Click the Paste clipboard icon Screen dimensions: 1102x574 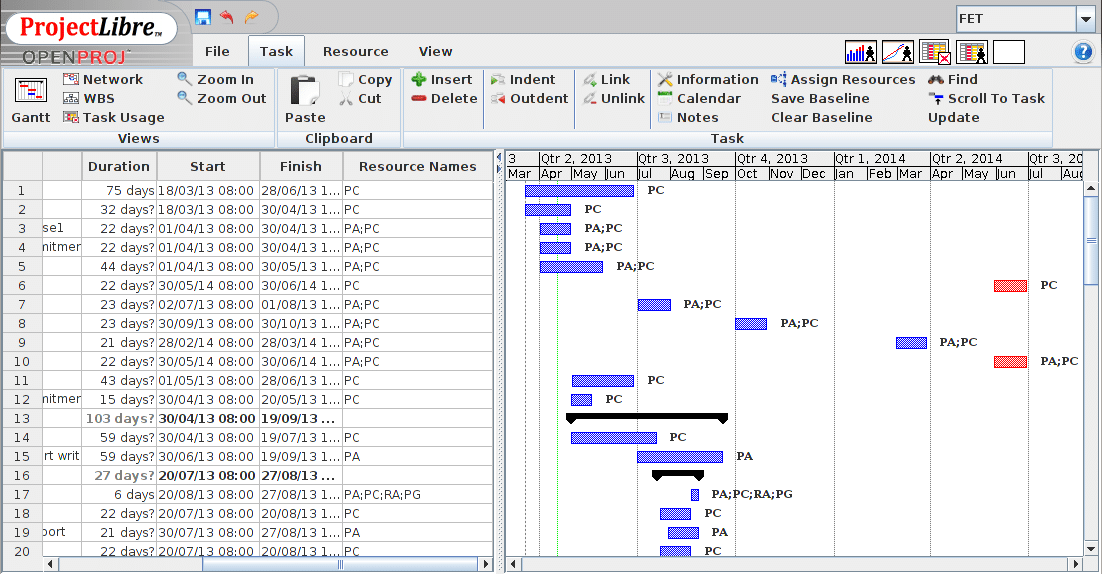pyautogui.click(x=305, y=99)
